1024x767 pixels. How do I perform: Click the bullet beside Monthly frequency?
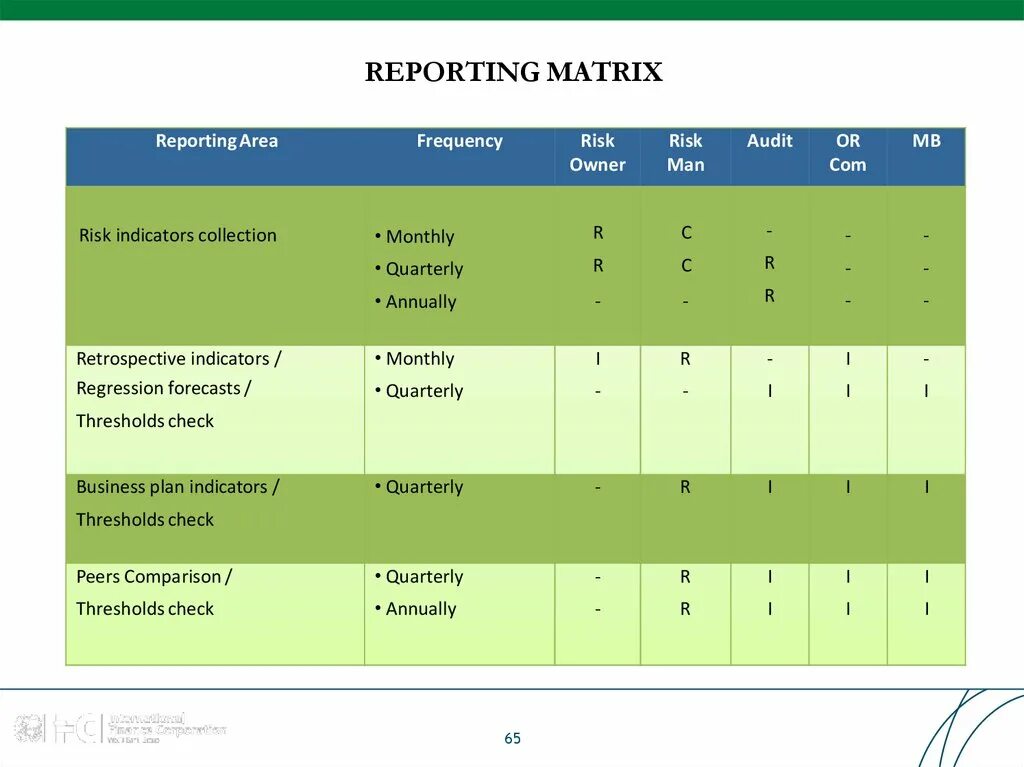tap(378, 237)
